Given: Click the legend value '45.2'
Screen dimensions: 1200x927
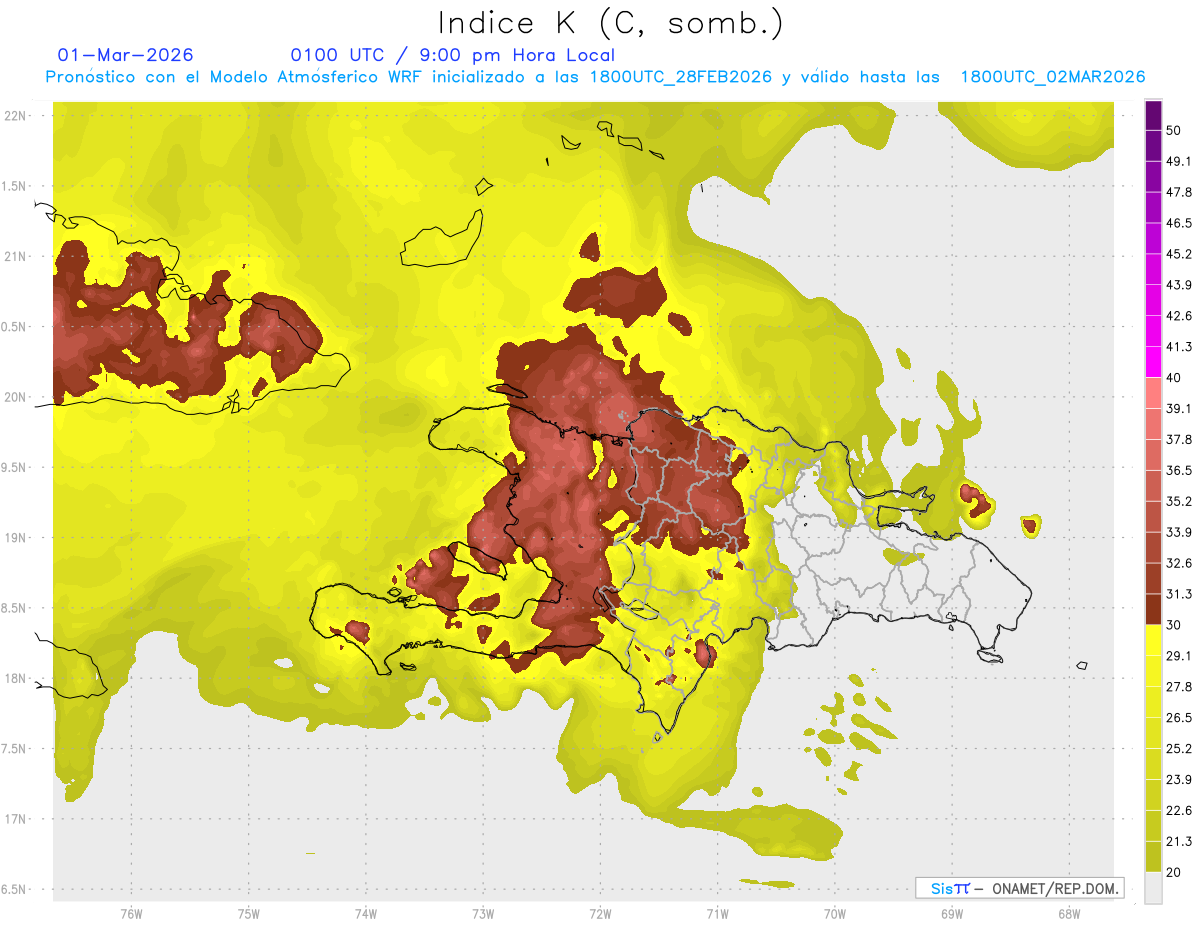Looking at the screenshot, I should (1179, 254).
